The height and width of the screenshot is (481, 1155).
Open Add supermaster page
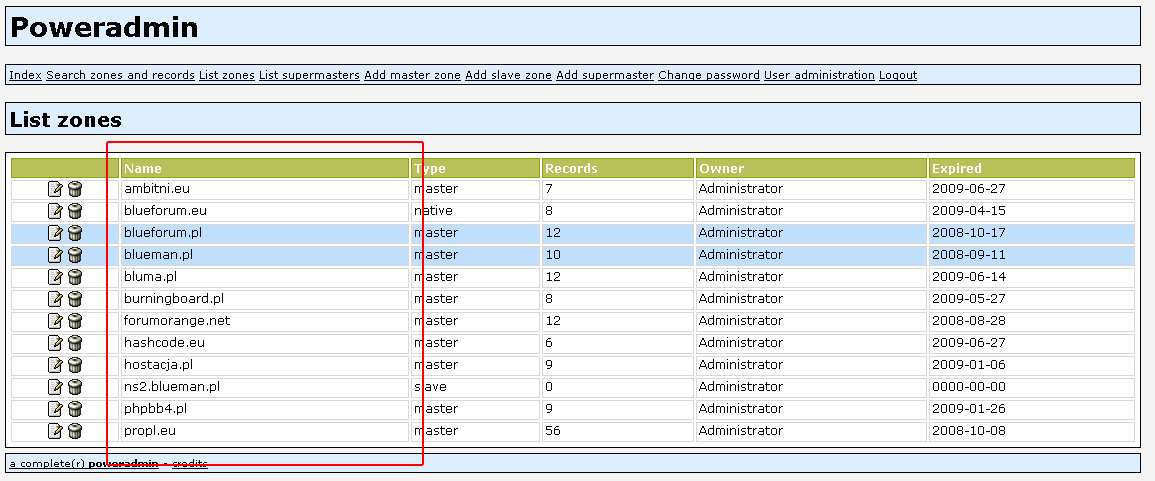(x=605, y=75)
